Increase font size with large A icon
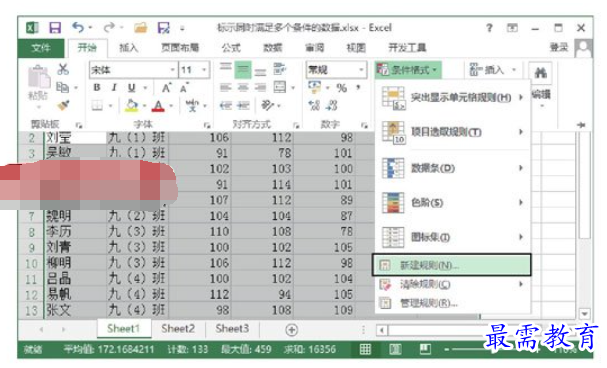The height and width of the screenshot is (368, 607). 166,88
